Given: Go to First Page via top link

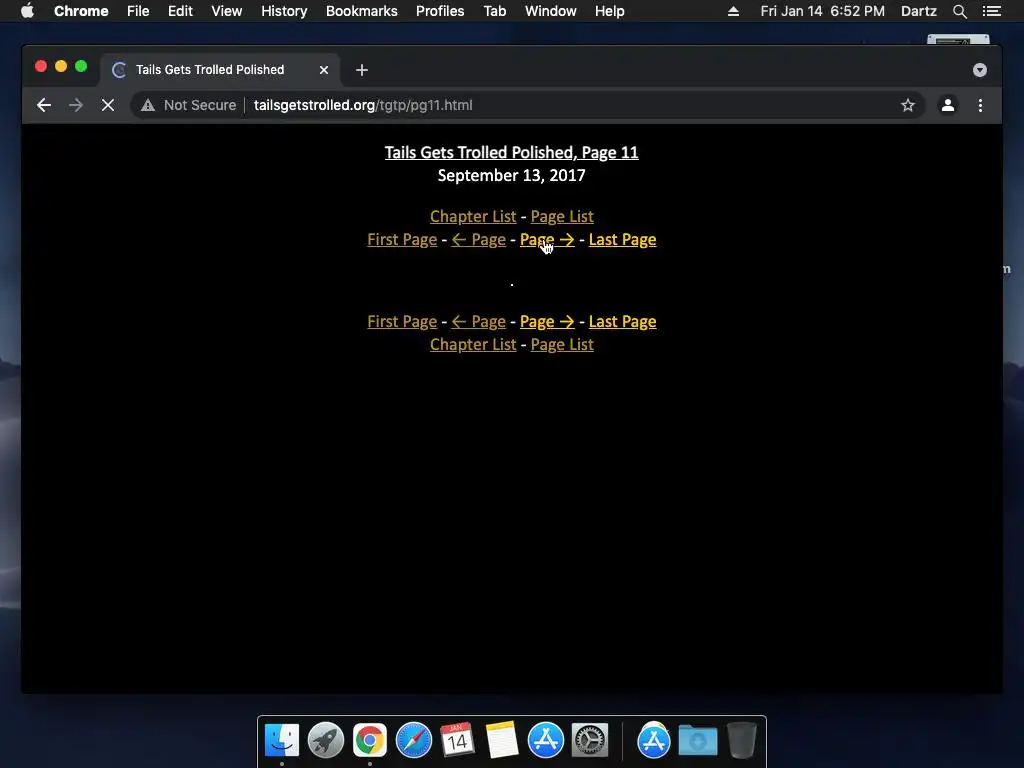Looking at the screenshot, I should point(402,240).
